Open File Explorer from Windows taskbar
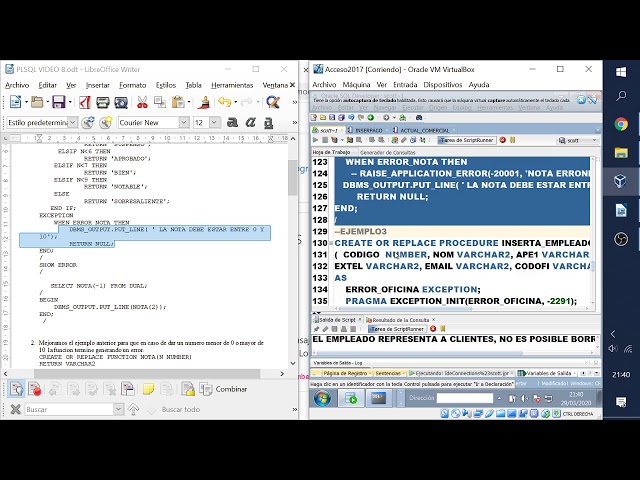640x480 pixels. 621,153
